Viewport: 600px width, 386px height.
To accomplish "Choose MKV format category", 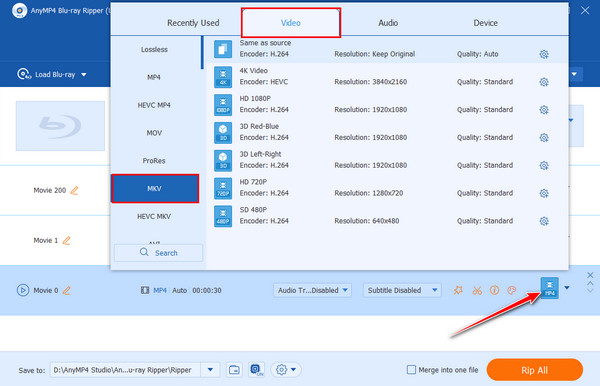I will (x=155, y=189).
